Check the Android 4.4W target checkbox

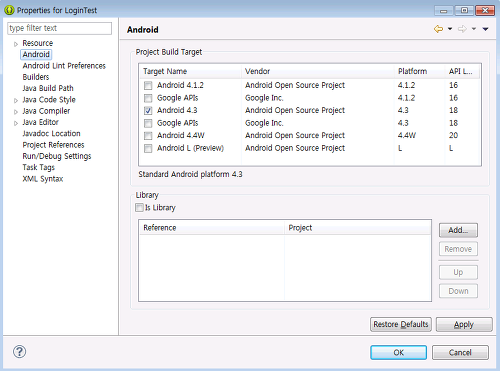point(148,136)
